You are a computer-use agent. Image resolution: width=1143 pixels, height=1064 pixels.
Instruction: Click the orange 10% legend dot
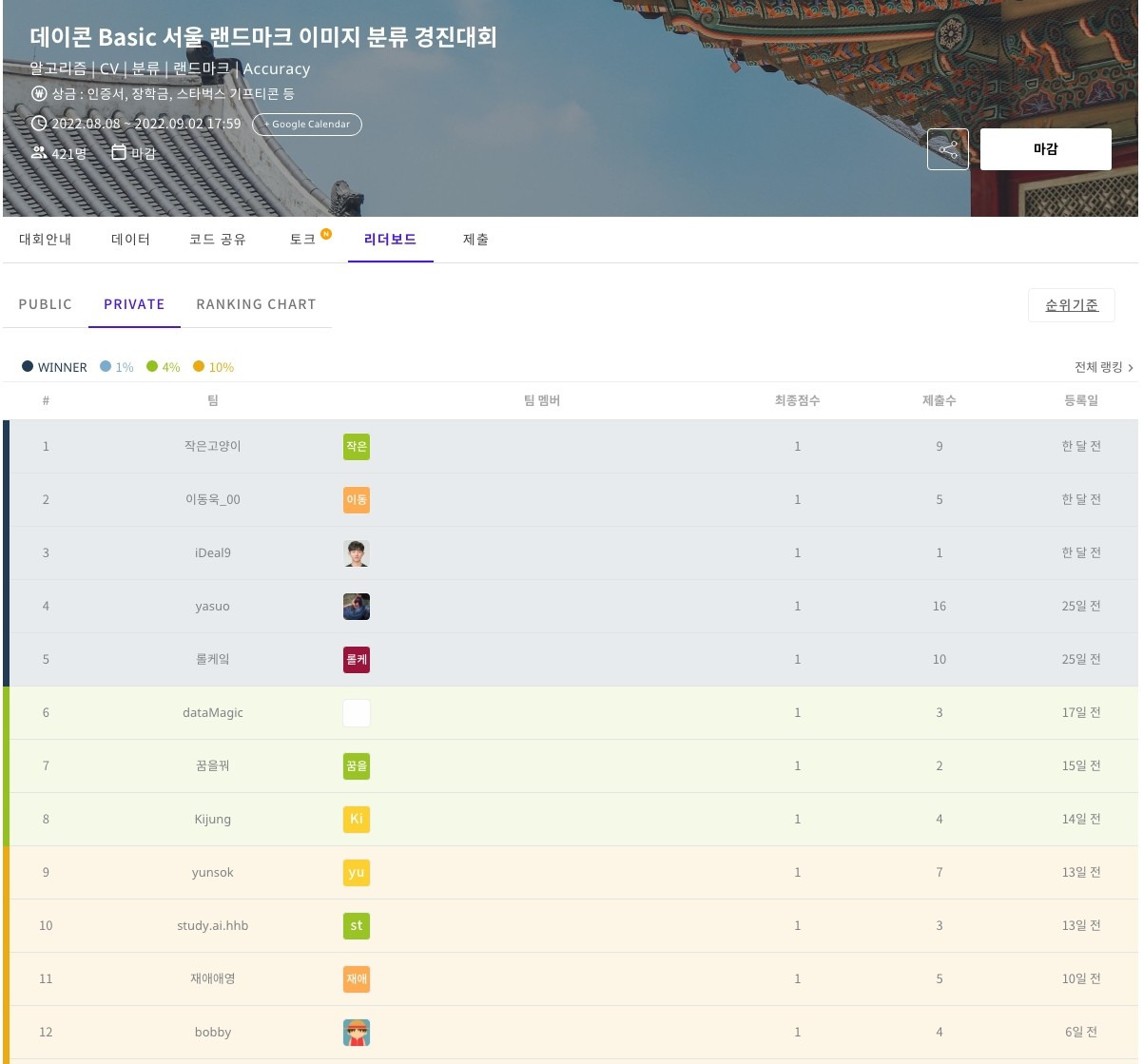coord(198,366)
